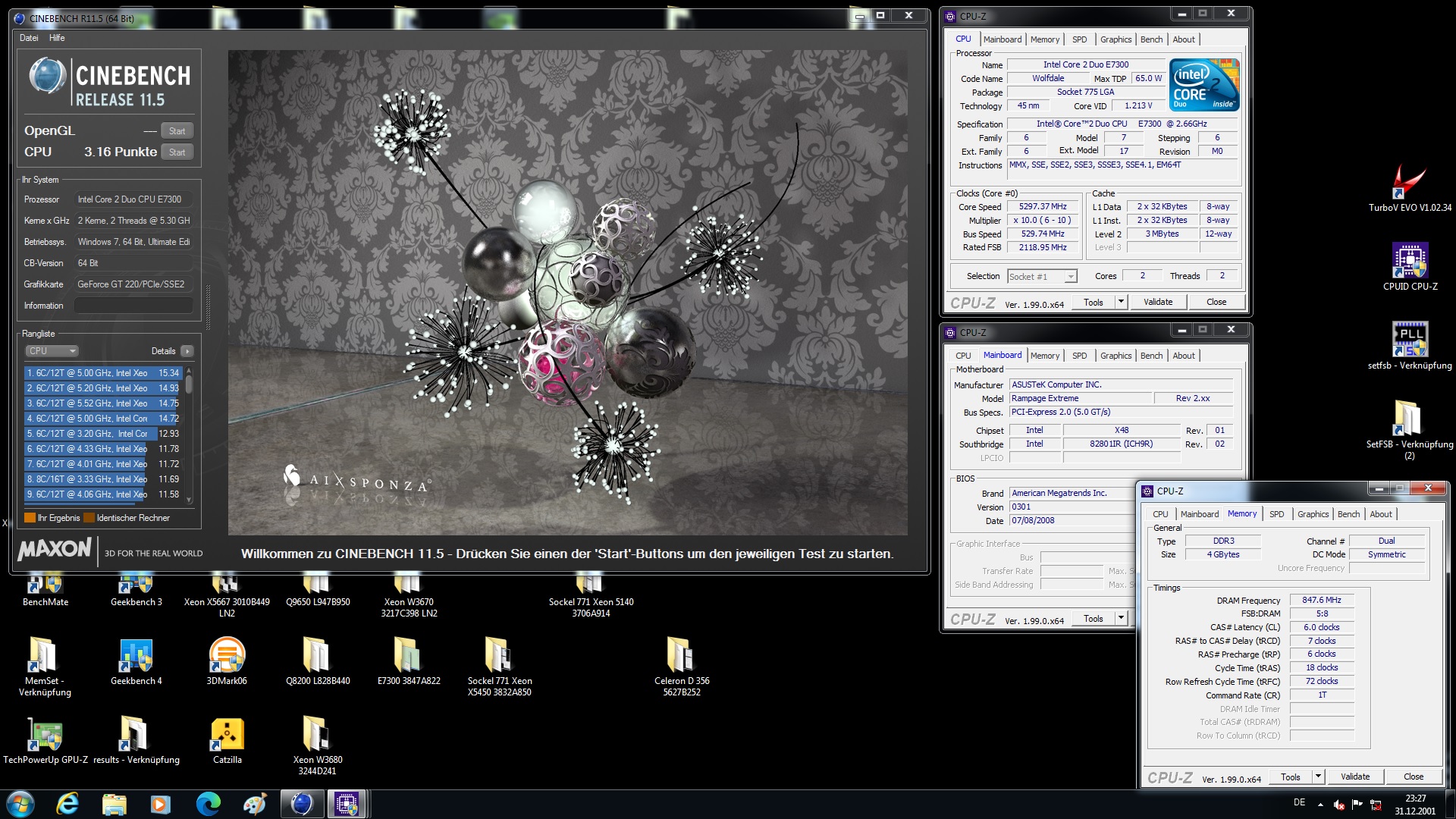Click Validate in Memory CPU-Z window
Screen dimensions: 1456x819
[1355, 777]
